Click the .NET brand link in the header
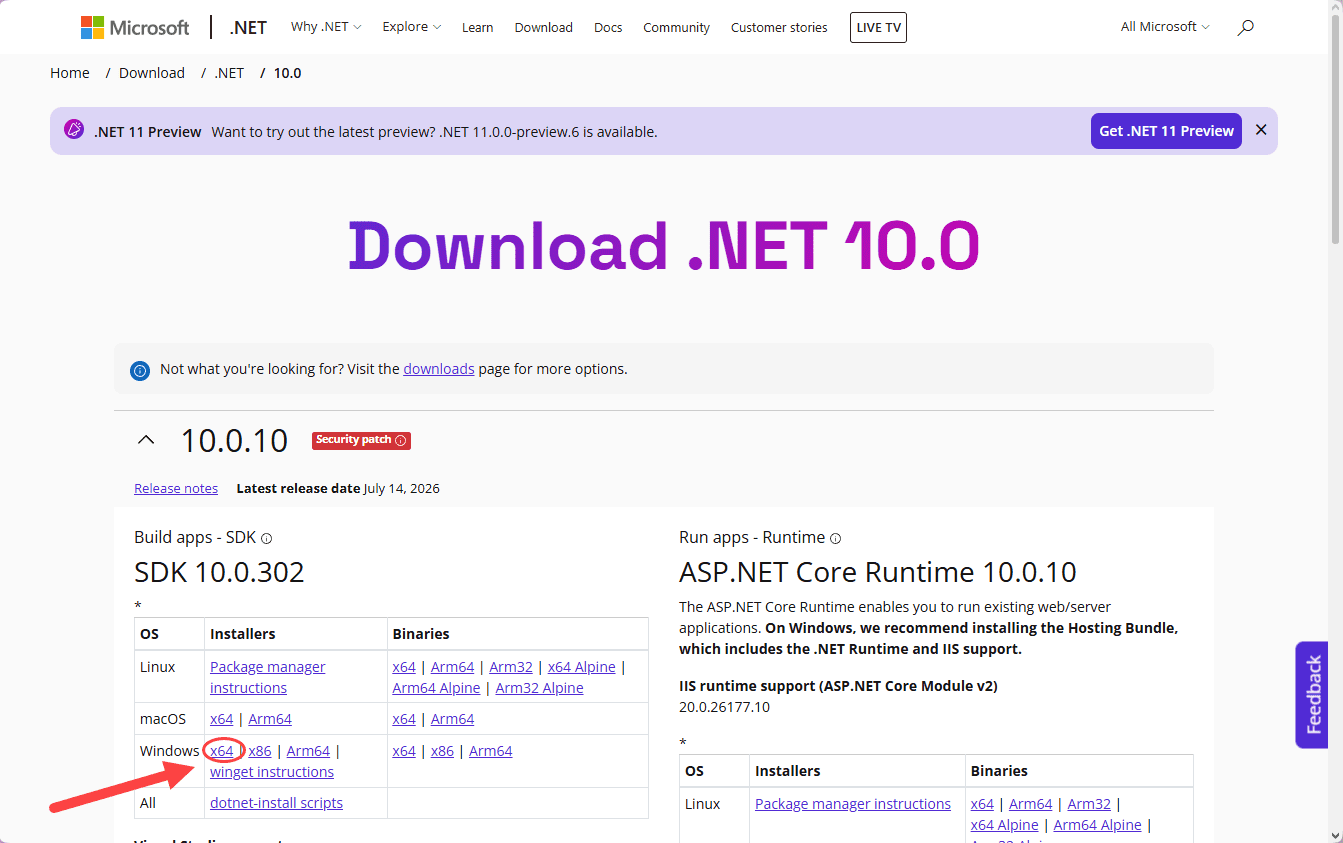The width and height of the screenshot is (1343, 843). pyautogui.click(x=248, y=27)
